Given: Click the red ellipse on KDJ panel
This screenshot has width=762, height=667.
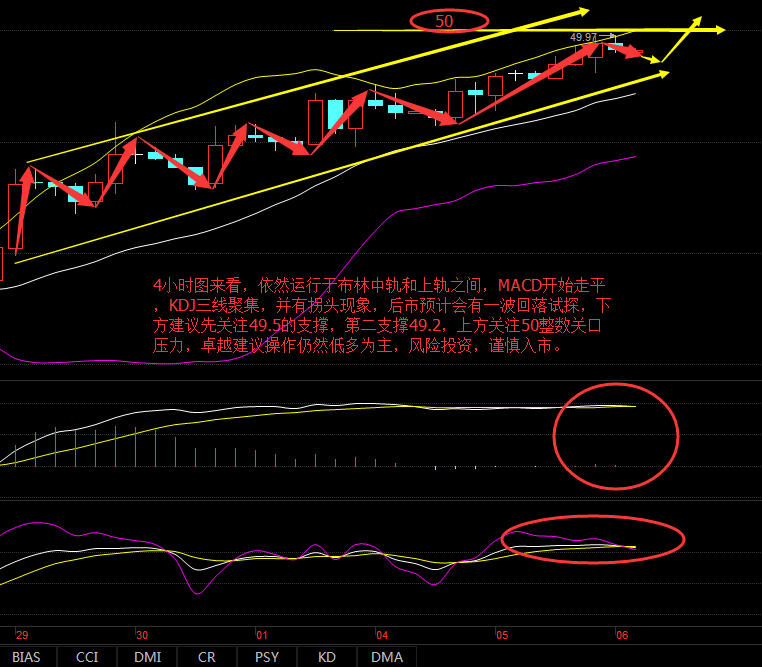Looking at the screenshot, I should pyautogui.click(x=592, y=540).
